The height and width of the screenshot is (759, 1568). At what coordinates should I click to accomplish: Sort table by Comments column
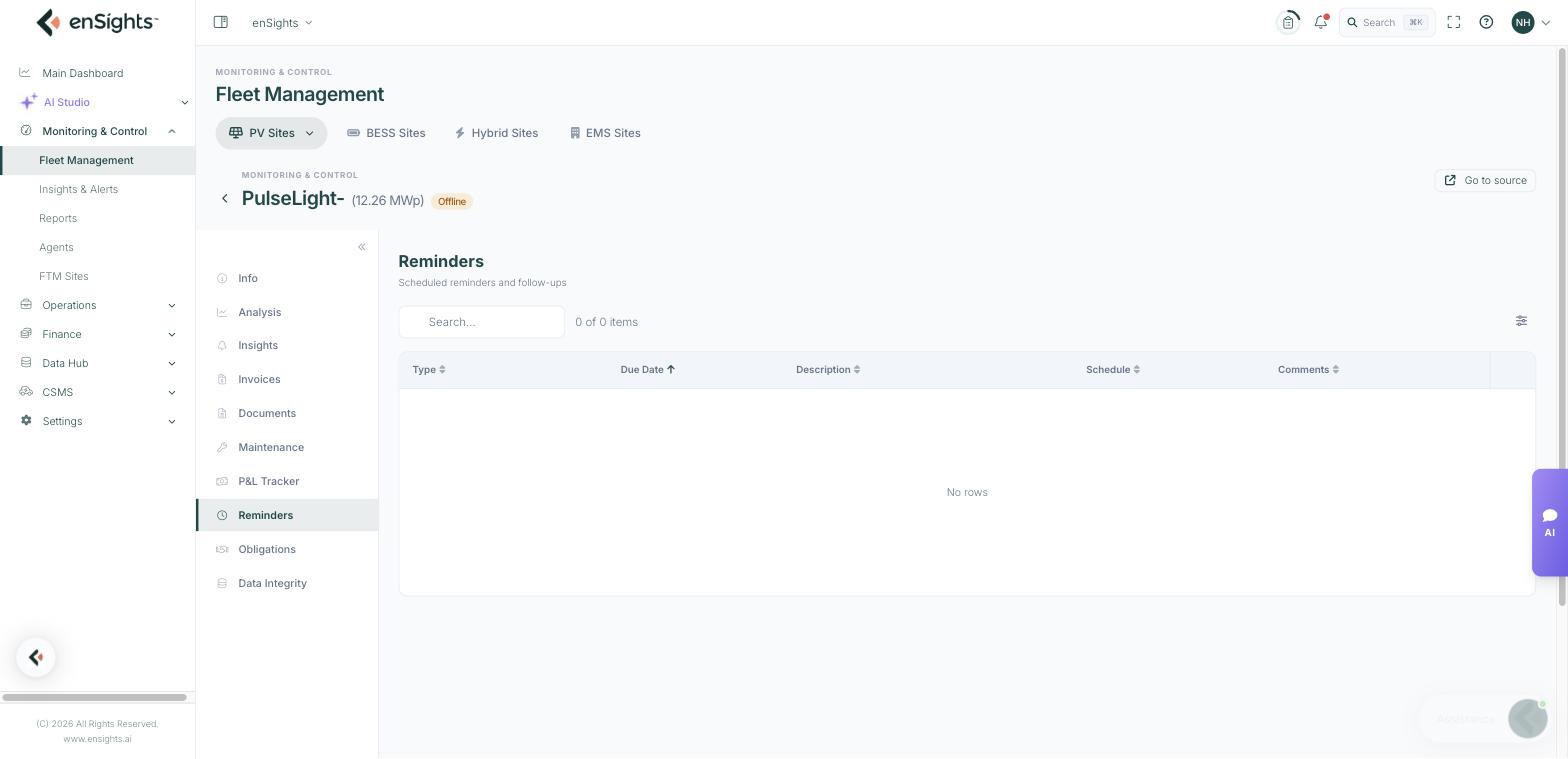[1308, 370]
